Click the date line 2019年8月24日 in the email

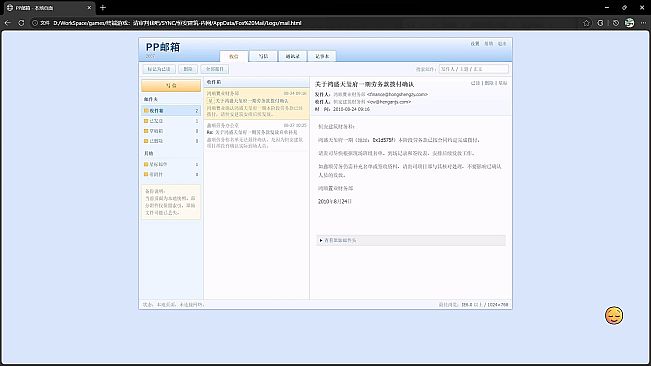coord(335,201)
